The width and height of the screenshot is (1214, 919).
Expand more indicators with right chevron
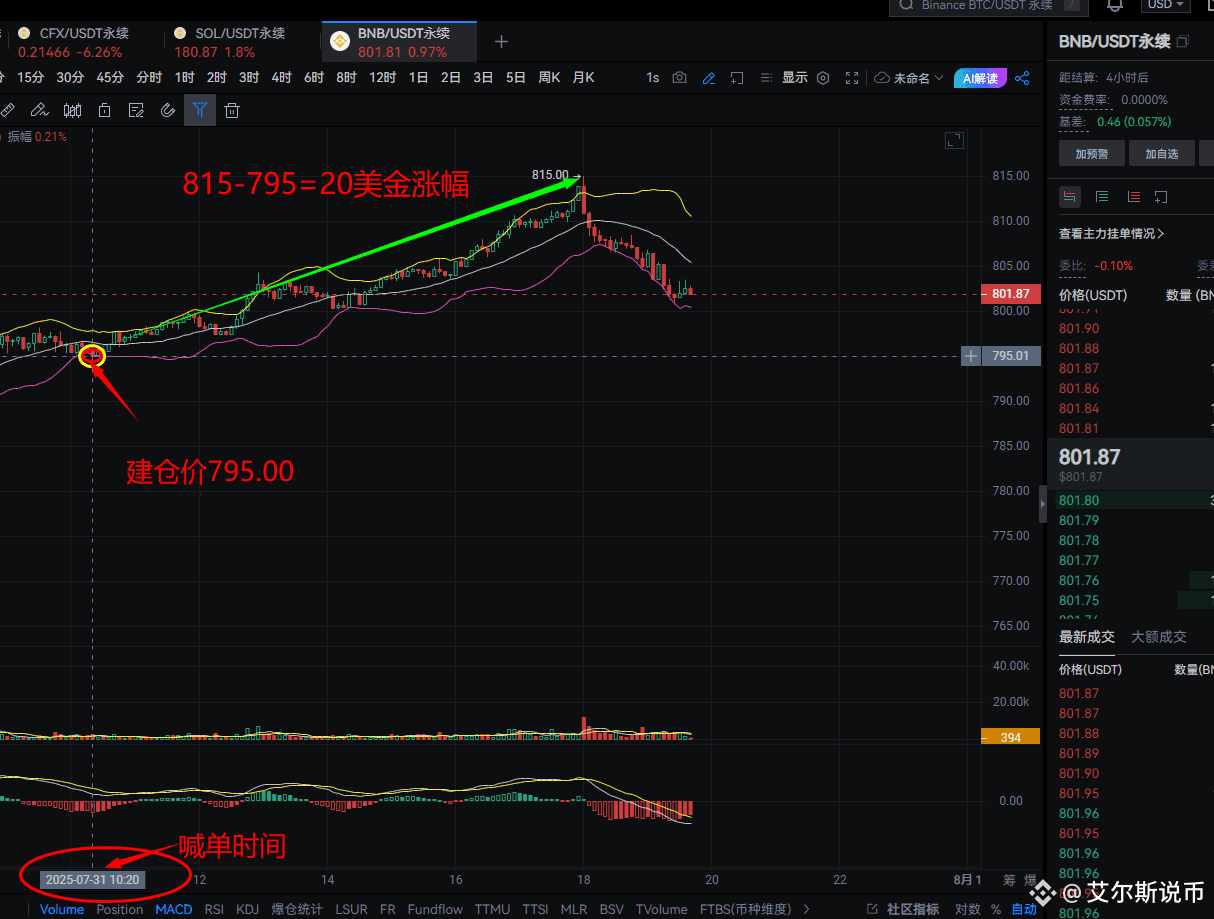coord(807,909)
